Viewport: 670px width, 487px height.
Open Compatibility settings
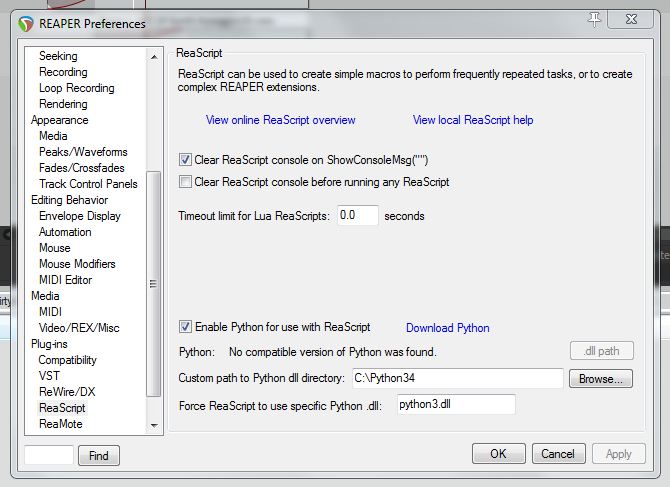click(68, 360)
